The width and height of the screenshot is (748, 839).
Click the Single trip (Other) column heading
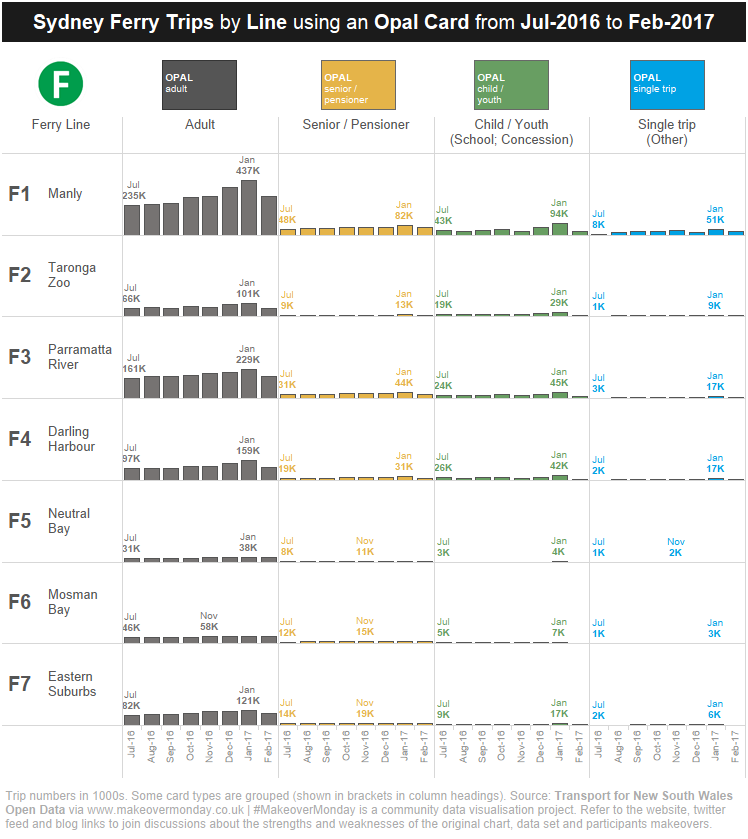(667, 132)
